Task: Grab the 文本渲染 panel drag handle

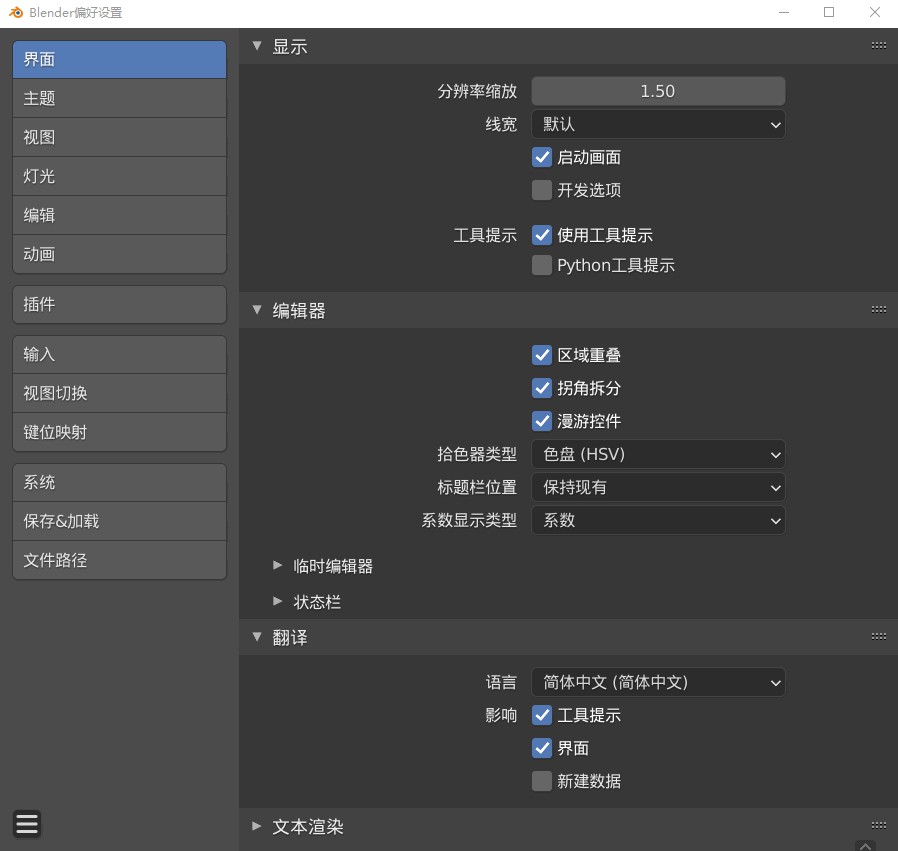Action: (x=879, y=825)
